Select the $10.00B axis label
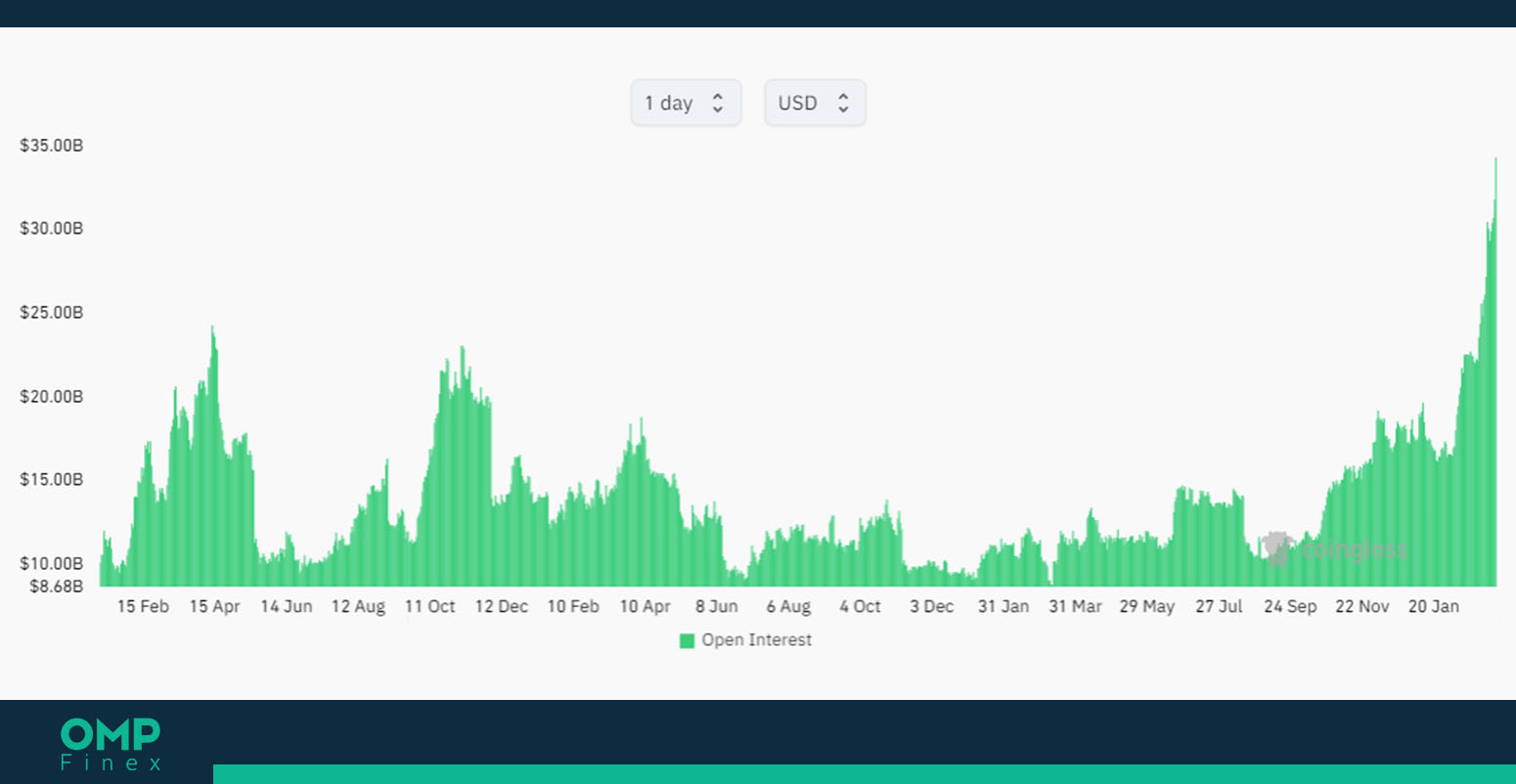Screen dimensions: 1516x784 click(x=52, y=564)
